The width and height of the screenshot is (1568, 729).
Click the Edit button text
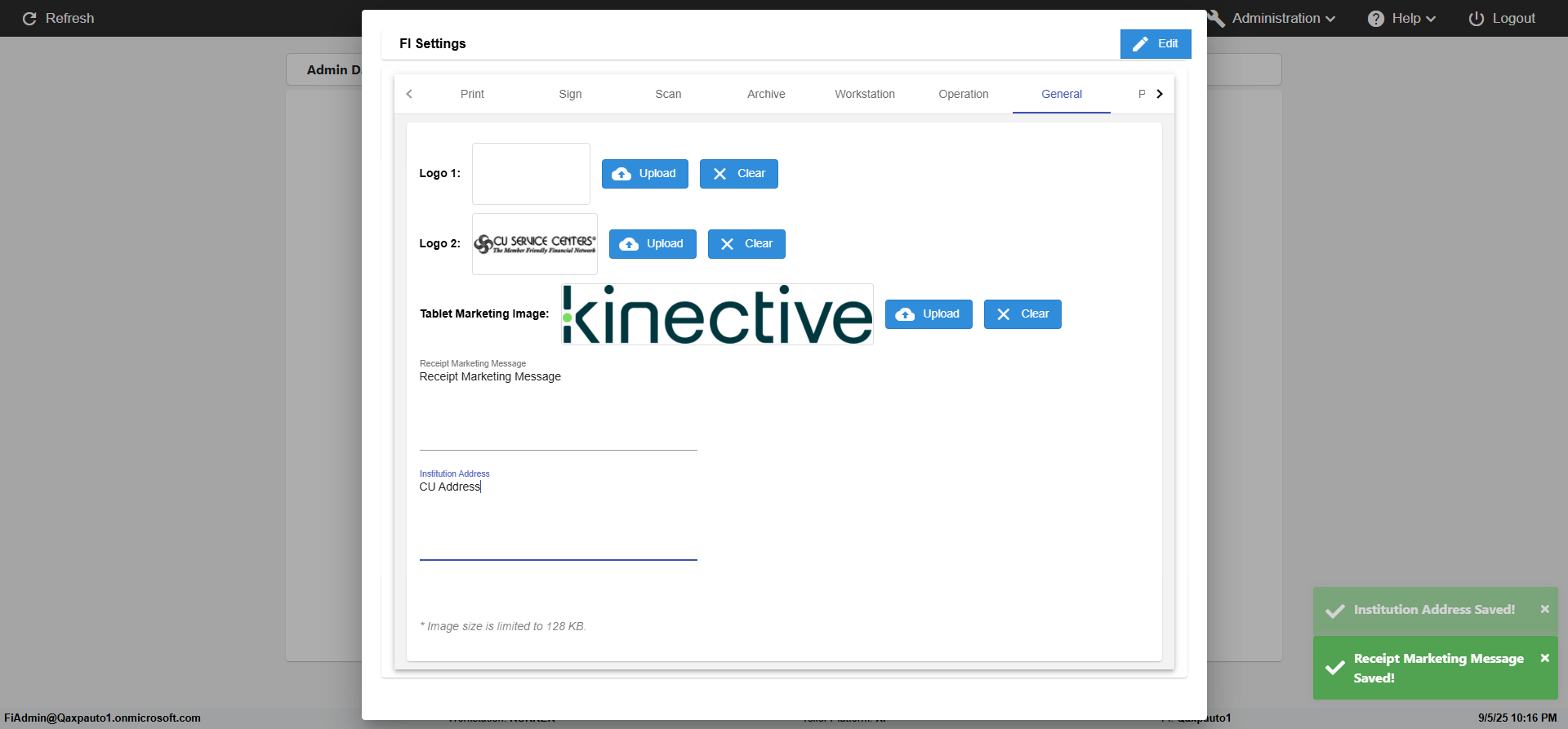click(1168, 44)
